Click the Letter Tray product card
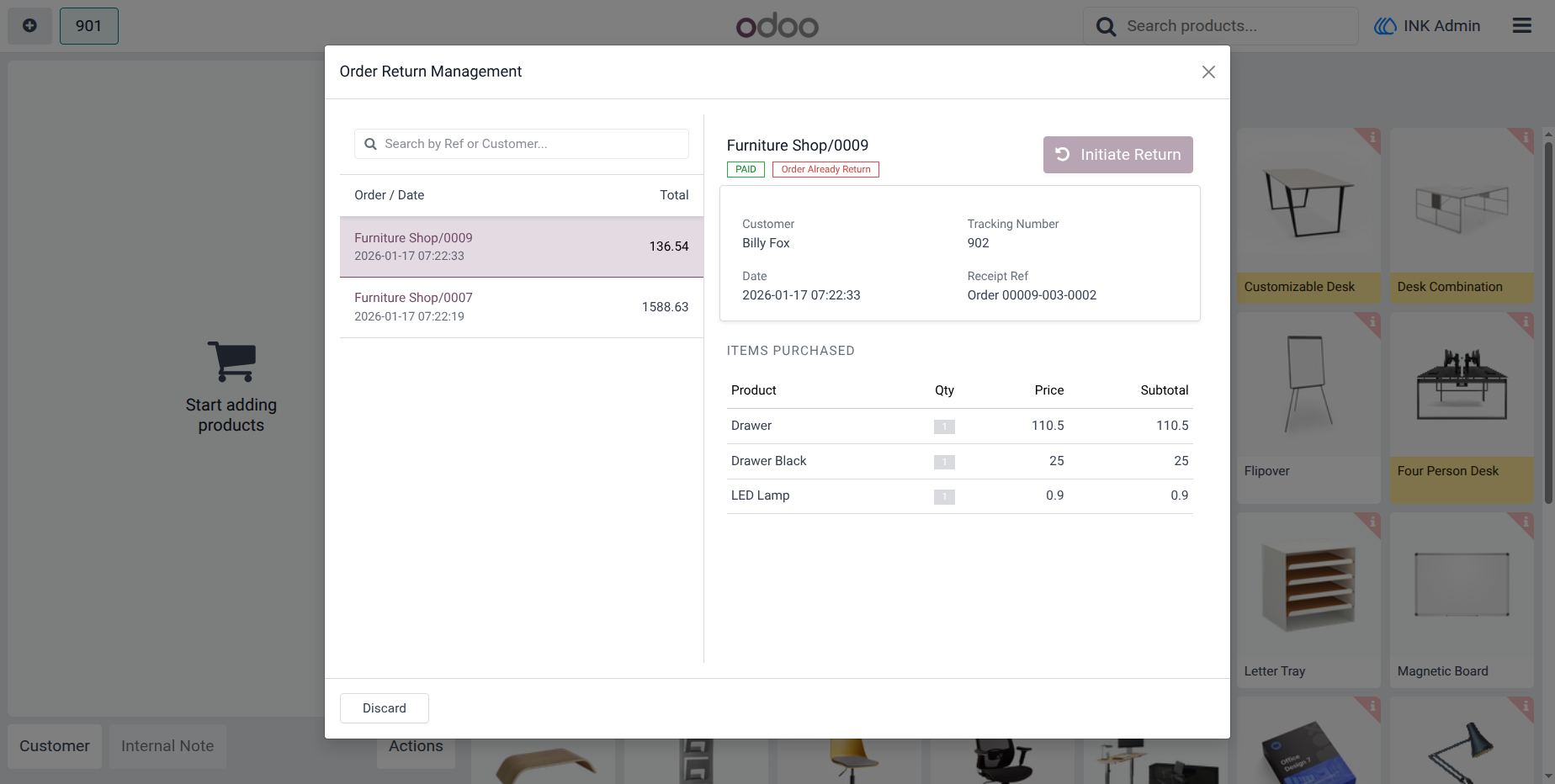The height and width of the screenshot is (784, 1555). click(1309, 601)
